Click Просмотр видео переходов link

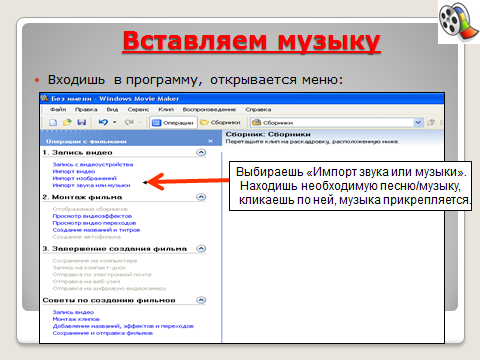click(94, 223)
